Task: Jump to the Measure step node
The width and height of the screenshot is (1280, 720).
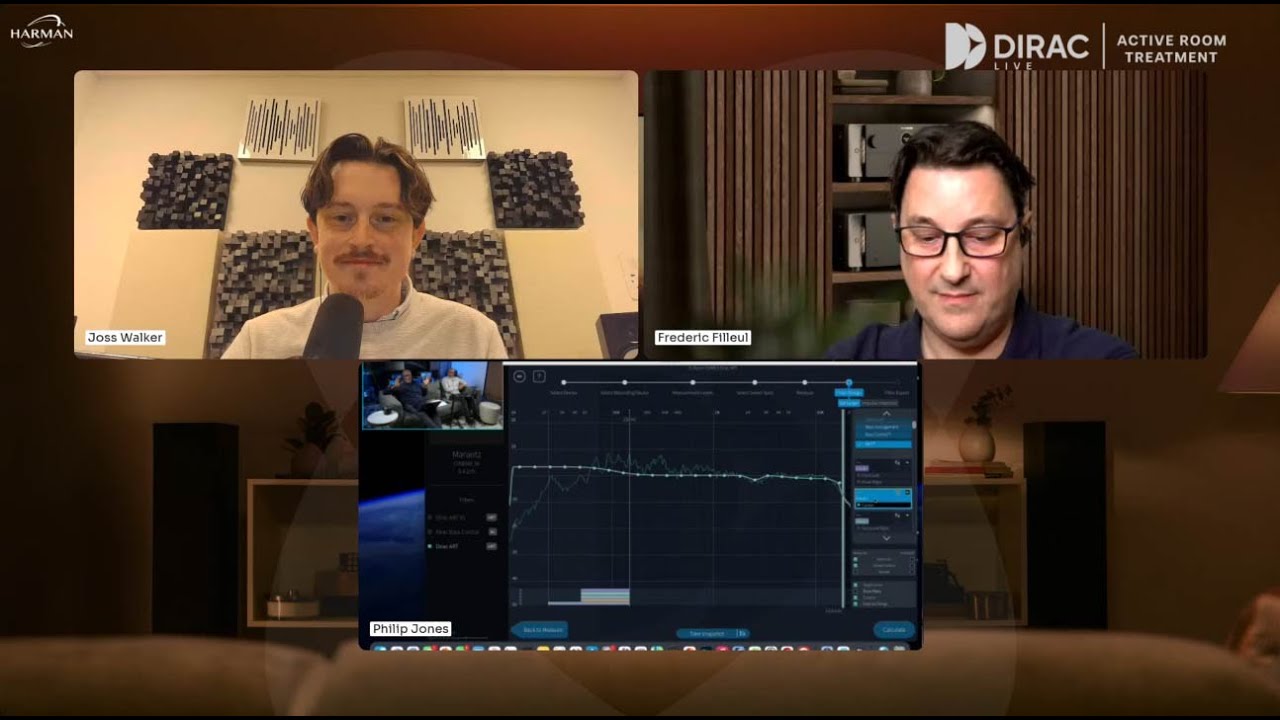Action: (x=805, y=382)
